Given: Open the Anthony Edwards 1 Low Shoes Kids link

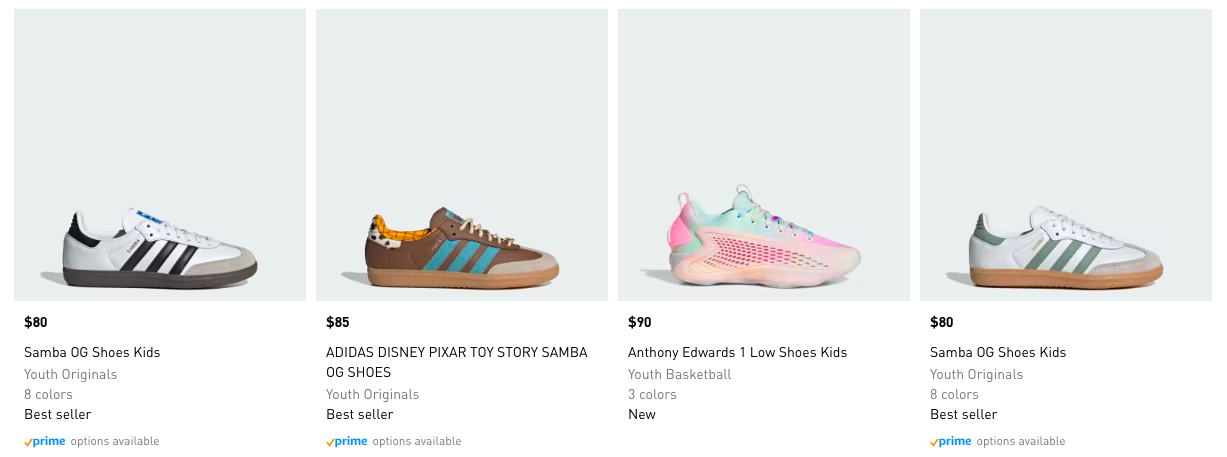Looking at the screenshot, I should [737, 352].
